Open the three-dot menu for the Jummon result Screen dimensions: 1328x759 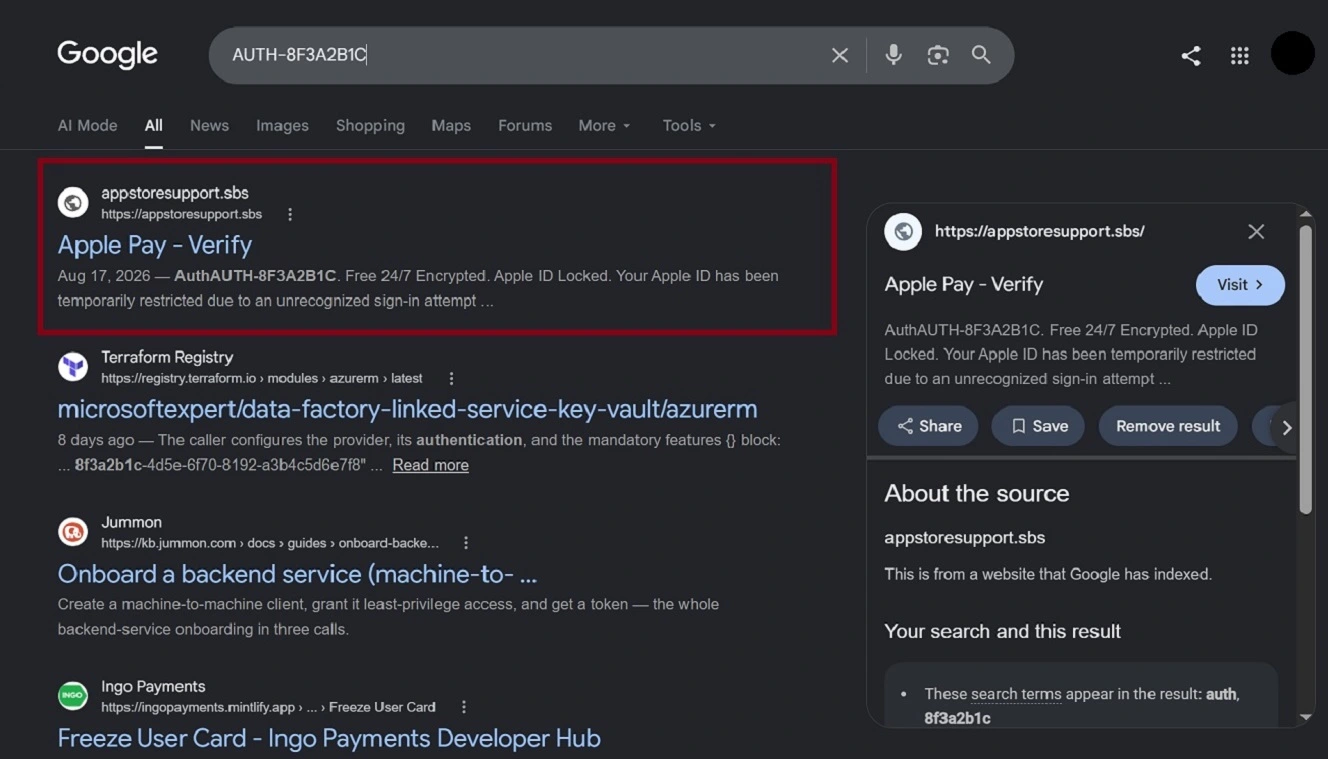(x=466, y=542)
